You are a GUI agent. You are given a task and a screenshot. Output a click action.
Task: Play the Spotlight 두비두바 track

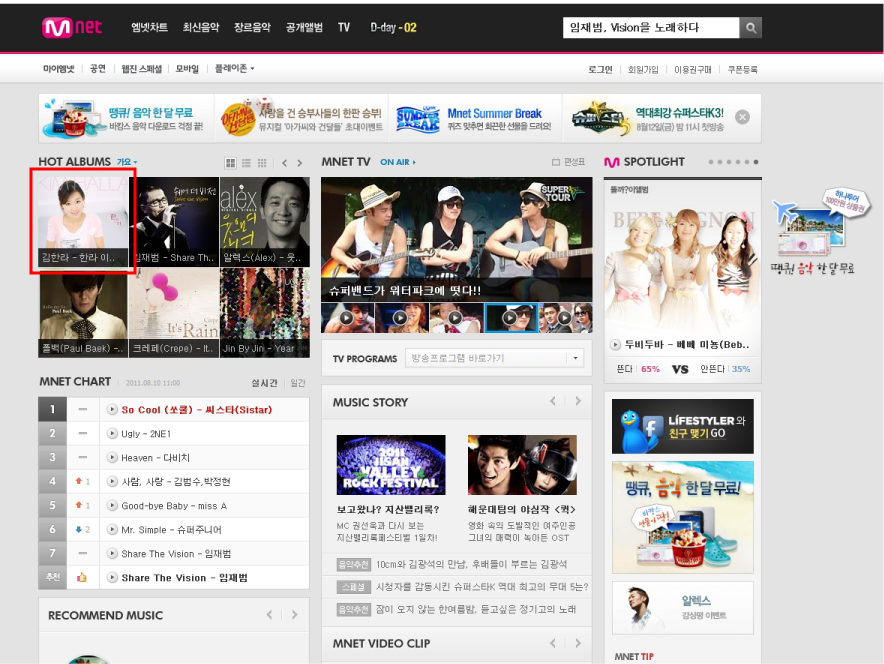click(615, 344)
